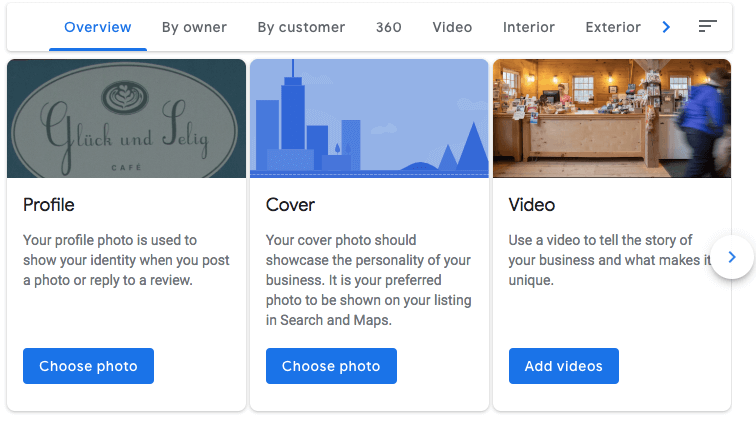Screen dimensions: 756x421
Task: Open the café counter video thumbnail
Action: point(612,119)
